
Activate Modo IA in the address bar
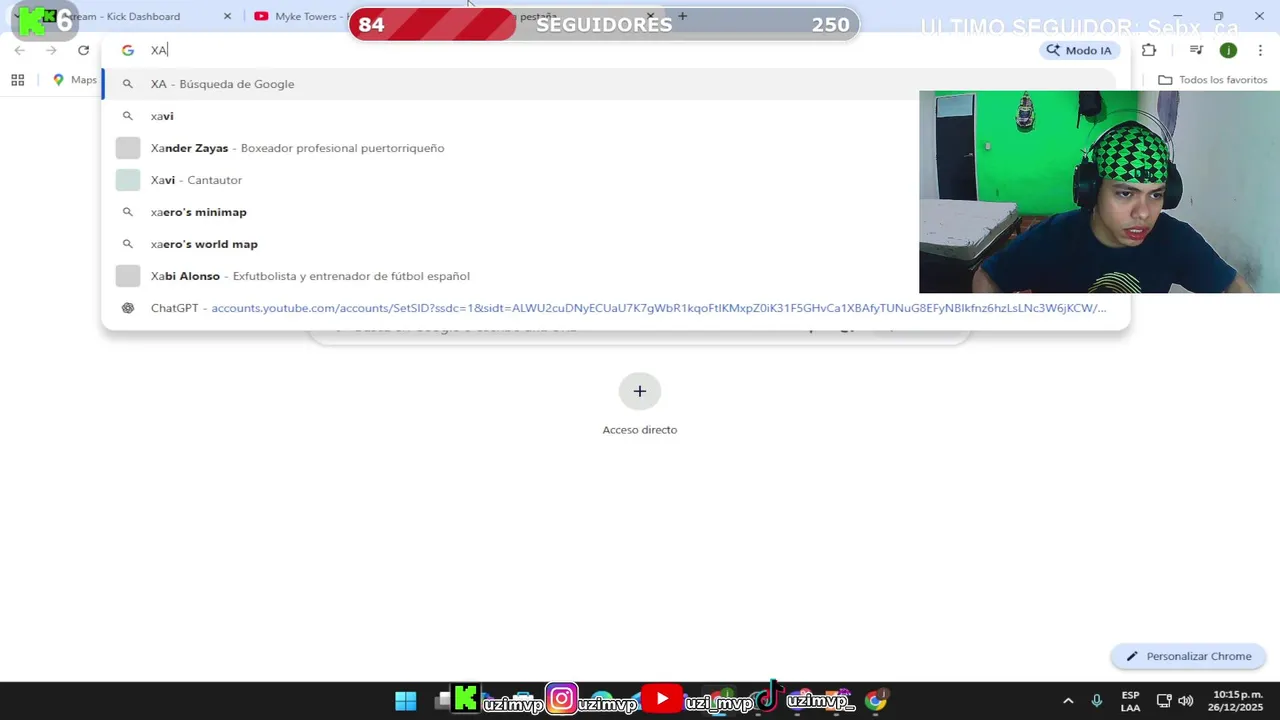(1079, 50)
